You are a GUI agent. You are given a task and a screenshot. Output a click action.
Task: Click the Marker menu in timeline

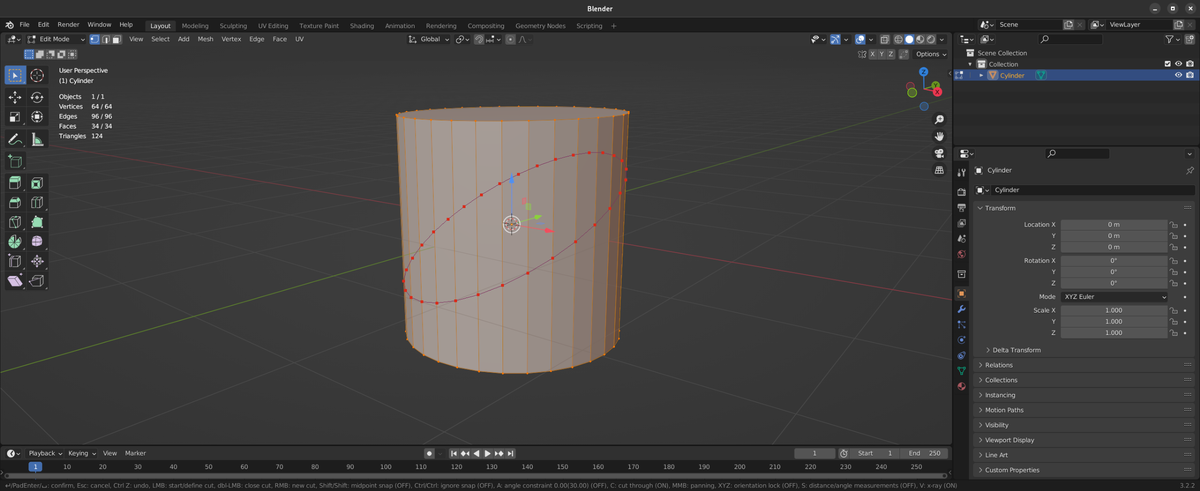[x=135, y=453]
